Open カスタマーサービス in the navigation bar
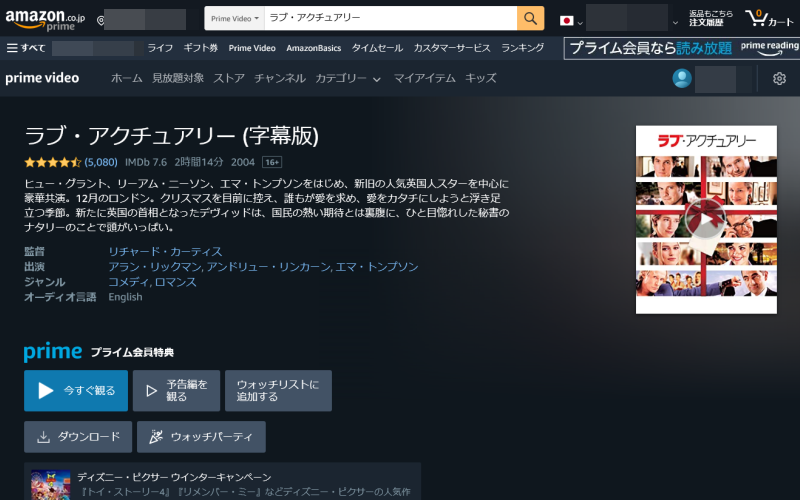The width and height of the screenshot is (800, 500). (x=452, y=48)
